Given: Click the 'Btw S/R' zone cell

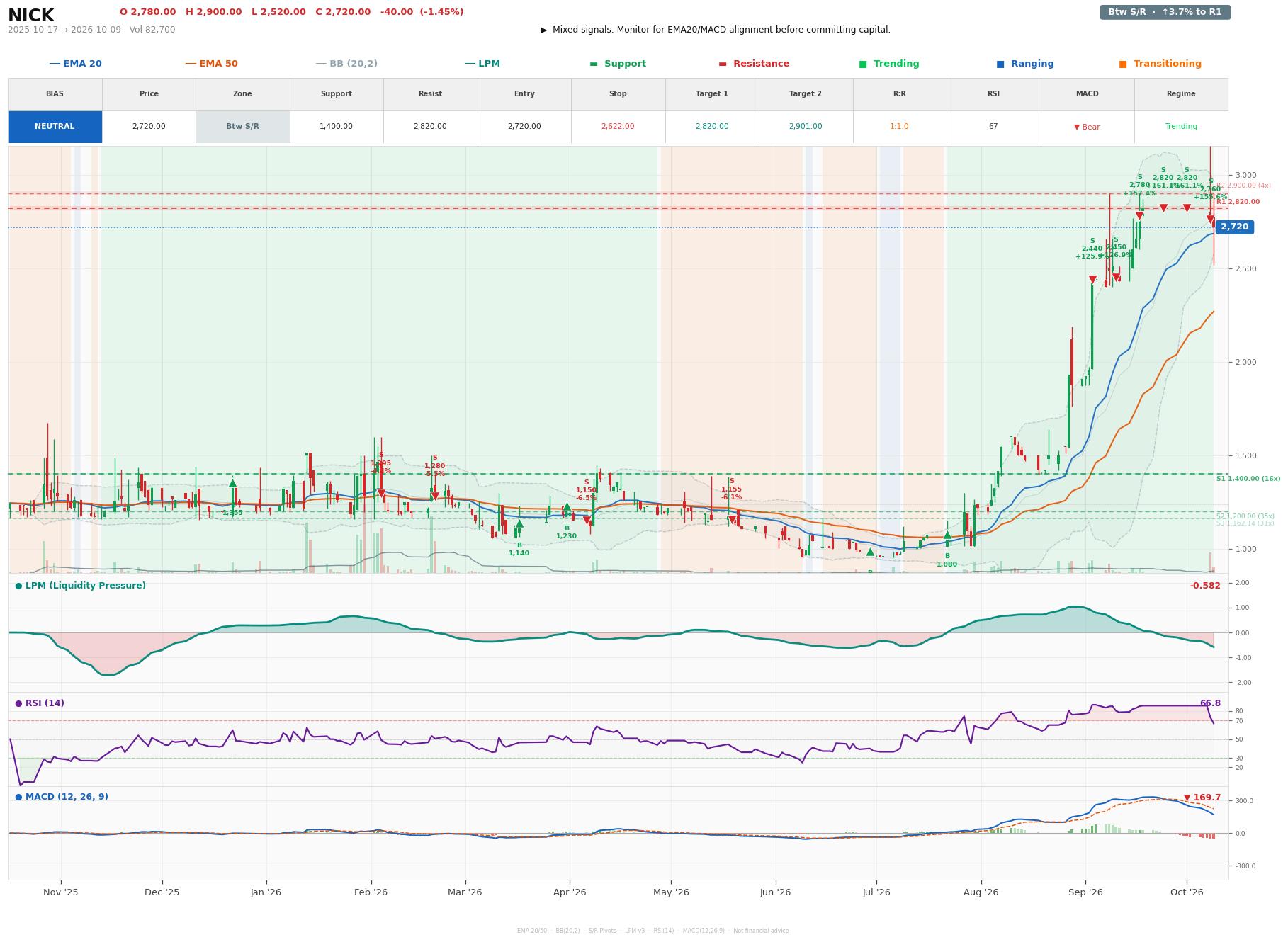Looking at the screenshot, I should pos(242,127).
